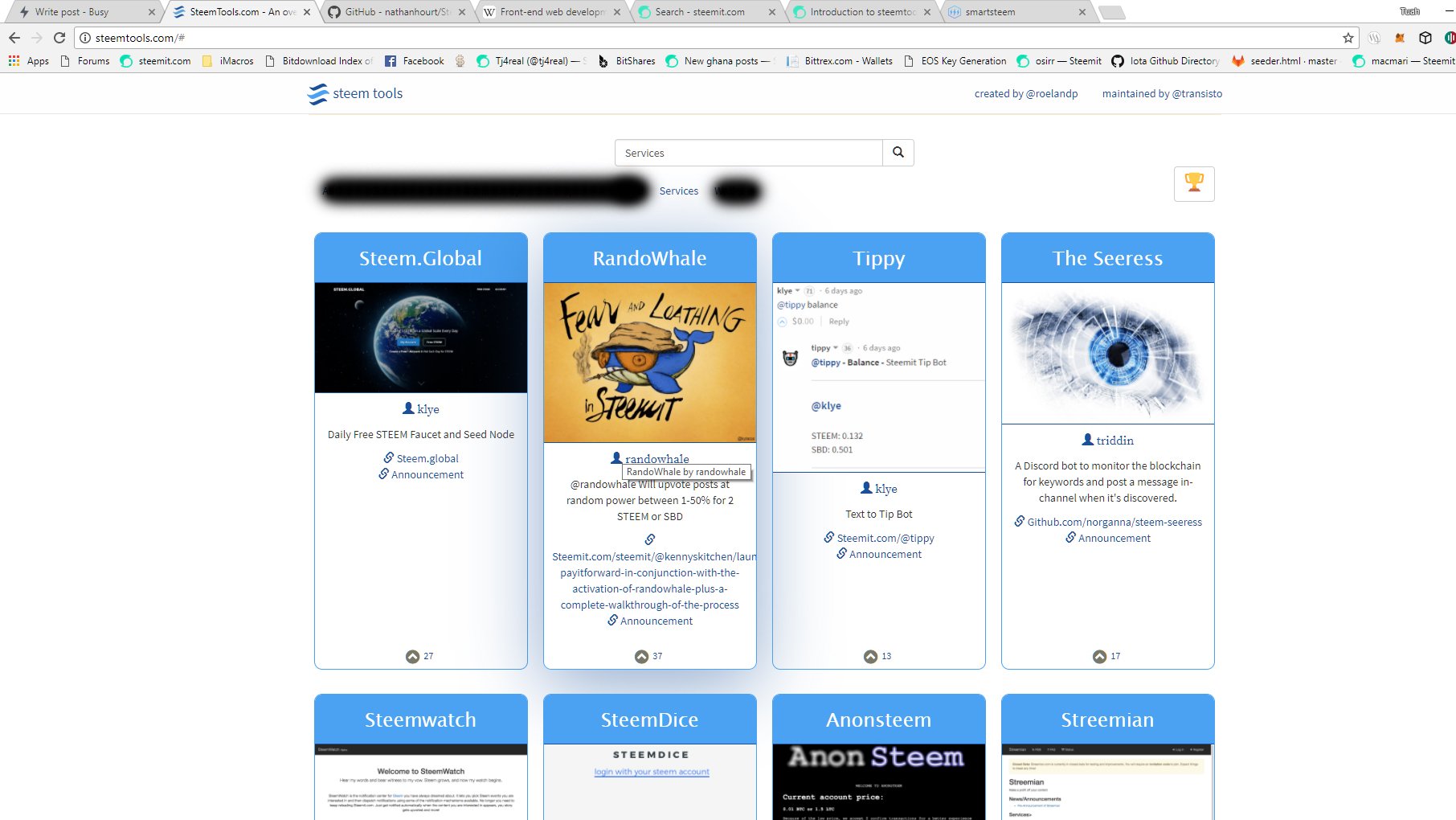This screenshot has height=820, width=1456.
Task: Click the SteemDice card title
Action: coord(650,720)
